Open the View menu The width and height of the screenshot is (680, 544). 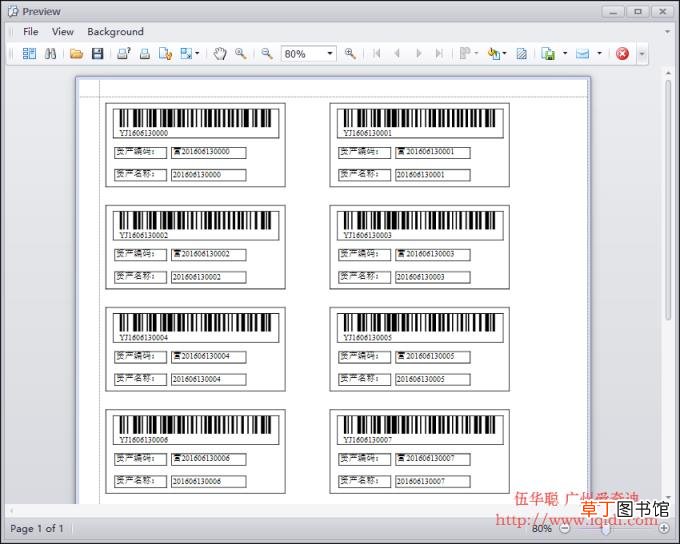(63, 32)
